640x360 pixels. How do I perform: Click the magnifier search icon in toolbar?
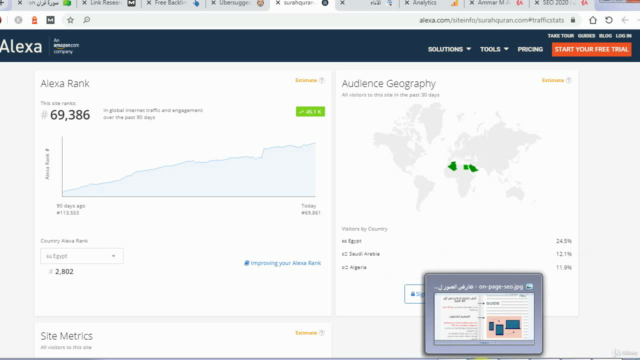[87, 20]
